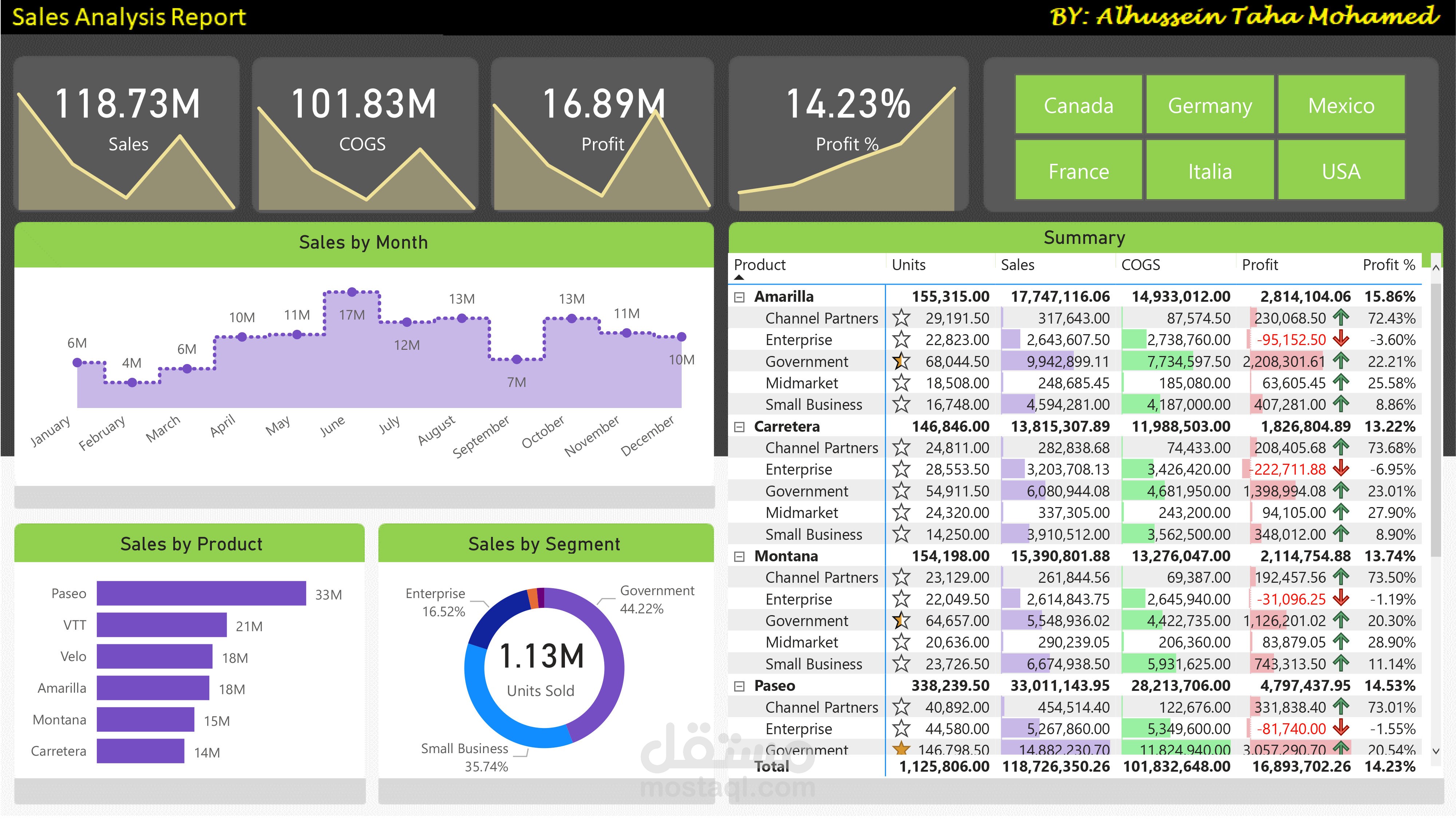Click star icon for Montana Government row

point(901,621)
